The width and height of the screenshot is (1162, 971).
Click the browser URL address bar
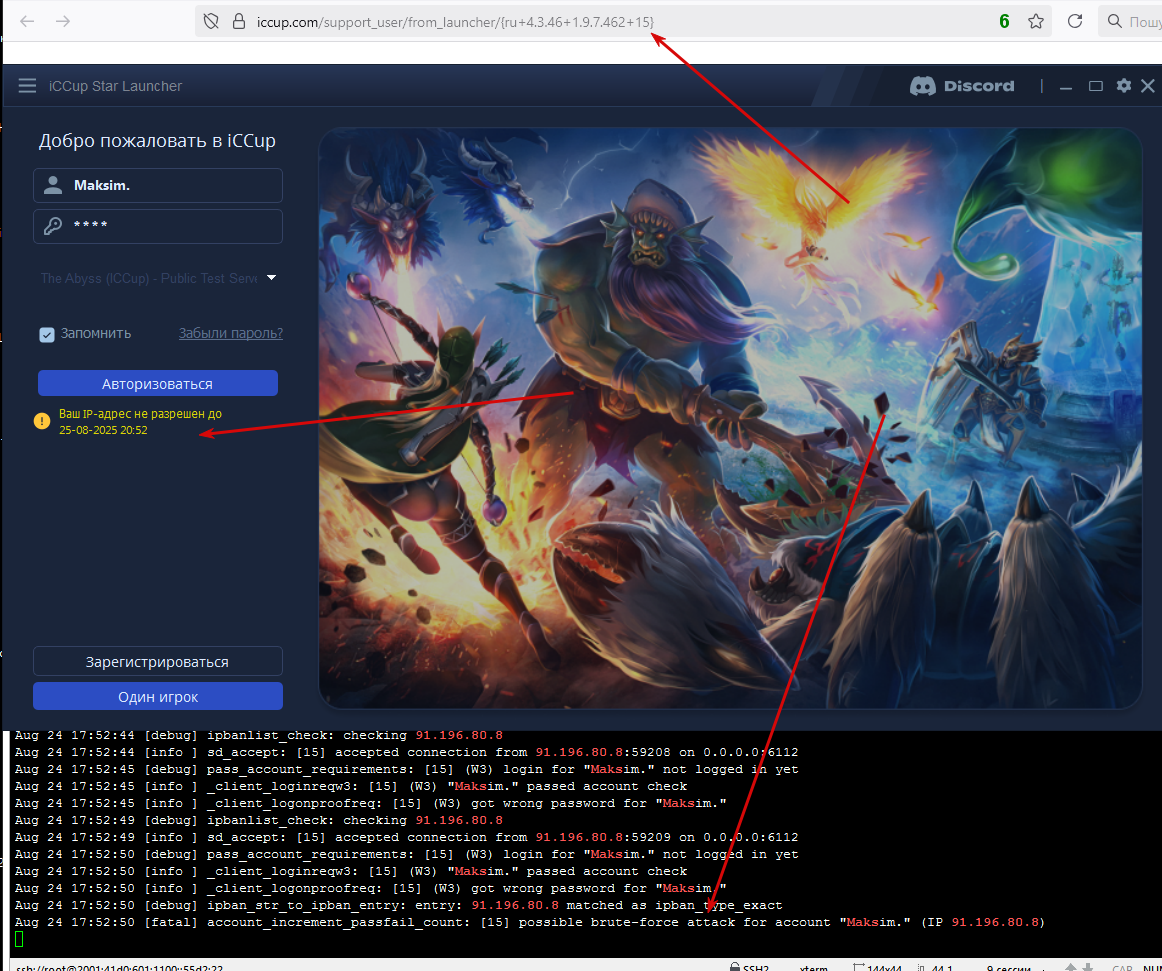pyautogui.click(x=622, y=21)
